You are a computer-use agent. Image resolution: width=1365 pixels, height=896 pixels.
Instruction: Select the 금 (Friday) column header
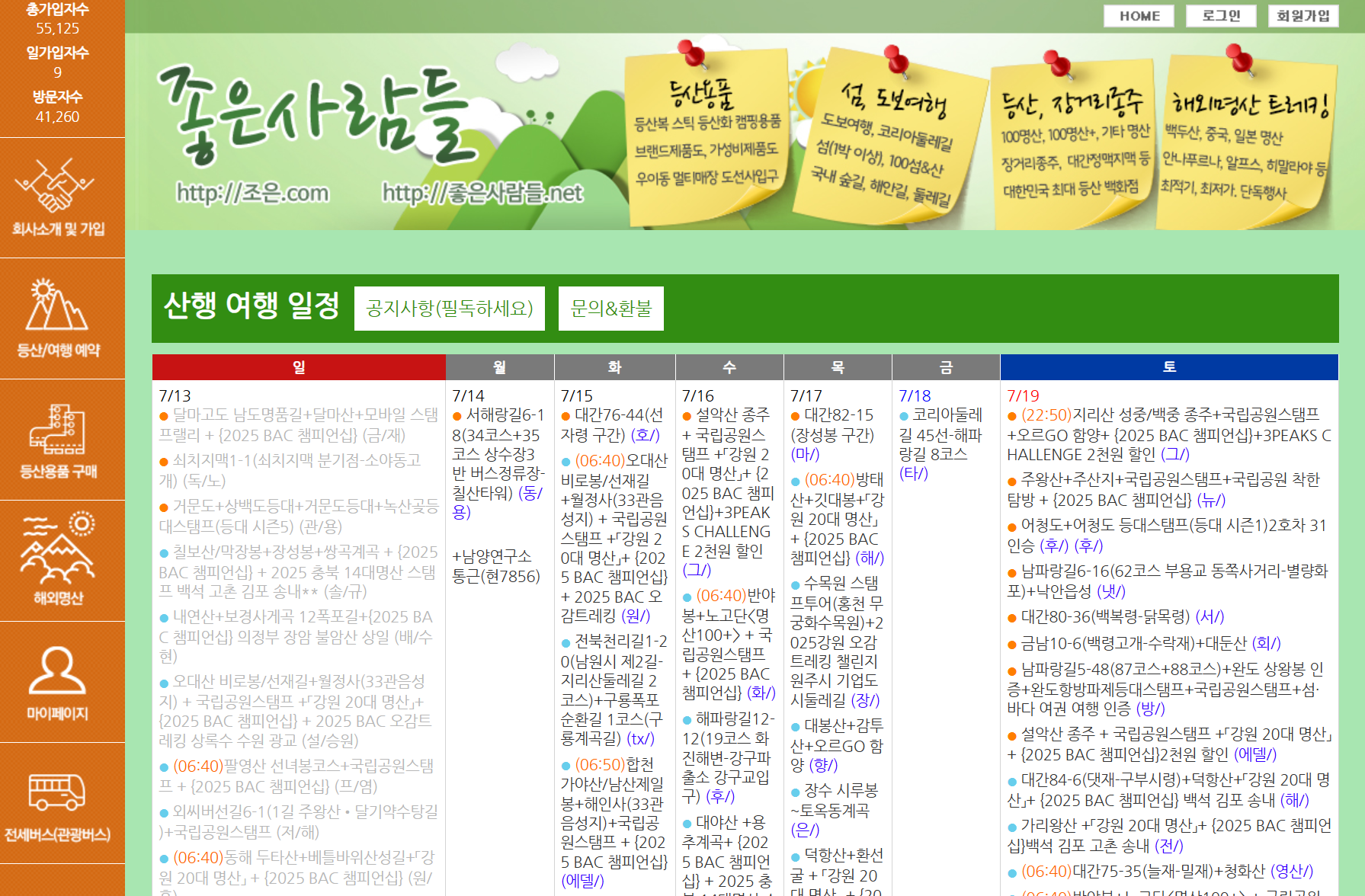[x=946, y=367]
